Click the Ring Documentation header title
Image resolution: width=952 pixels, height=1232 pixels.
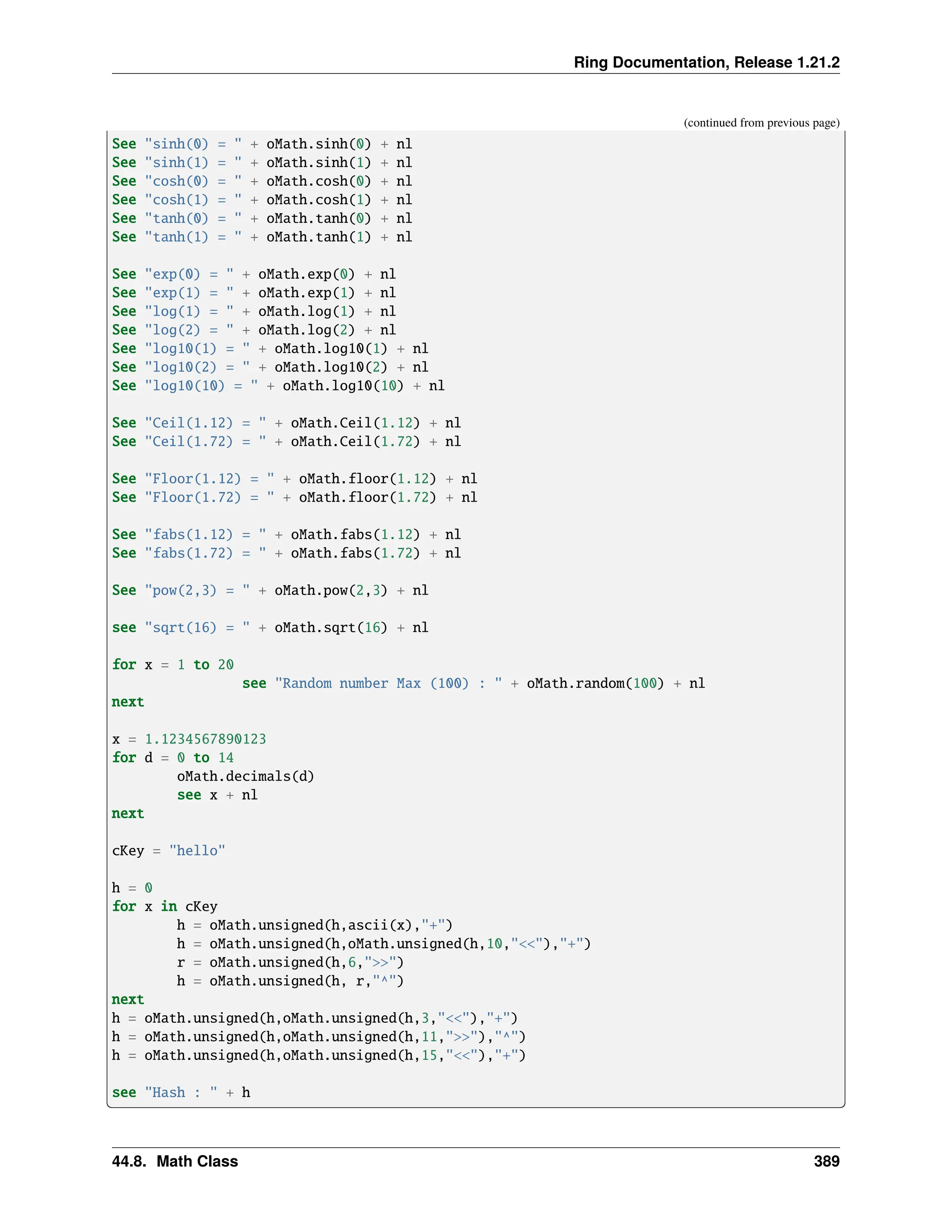(x=706, y=62)
